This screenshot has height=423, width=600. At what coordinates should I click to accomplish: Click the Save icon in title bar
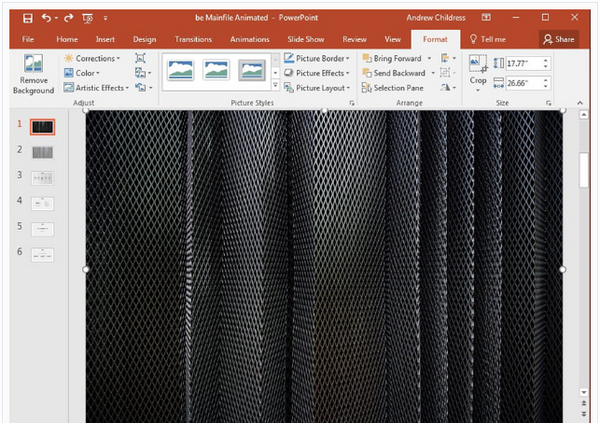(x=28, y=18)
